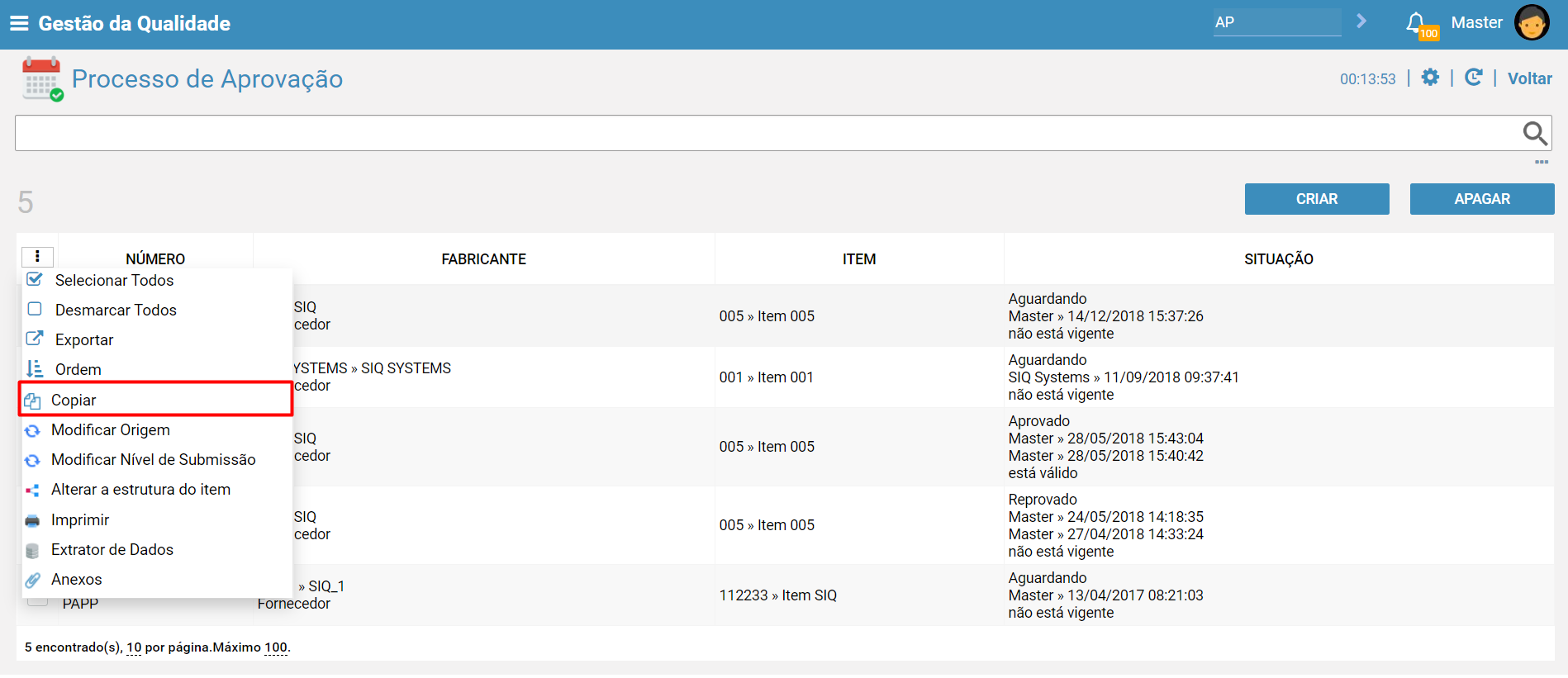Screen dimensions: 1568x678
Task: Open Anexos menu option
Action: tap(77, 579)
